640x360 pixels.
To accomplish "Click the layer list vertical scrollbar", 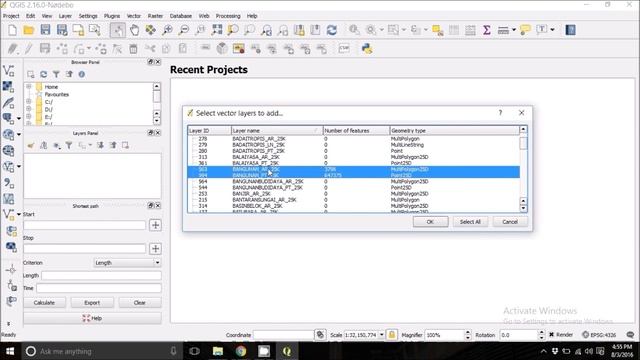I will [523, 169].
